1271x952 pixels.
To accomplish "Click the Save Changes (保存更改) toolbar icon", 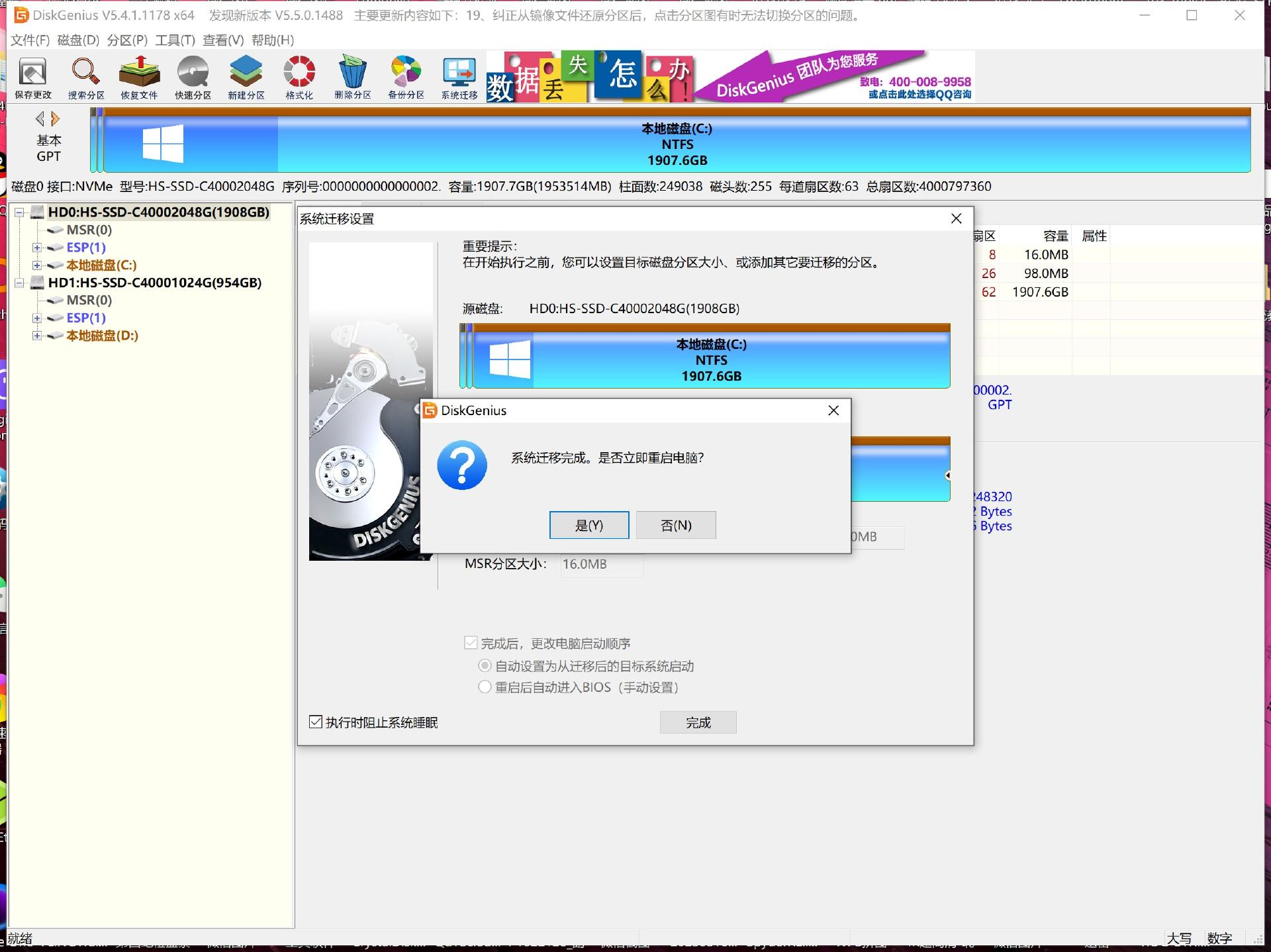I will [32, 77].
